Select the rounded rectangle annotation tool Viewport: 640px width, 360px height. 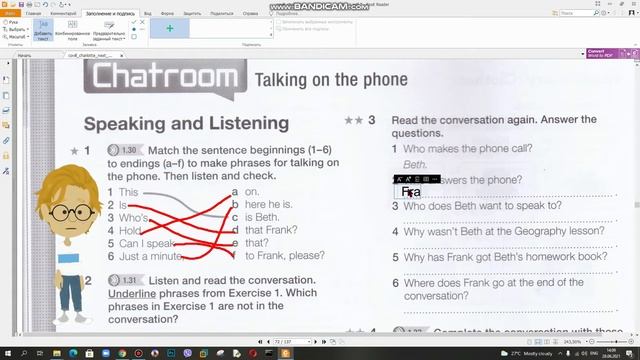[x=134, y=37]
